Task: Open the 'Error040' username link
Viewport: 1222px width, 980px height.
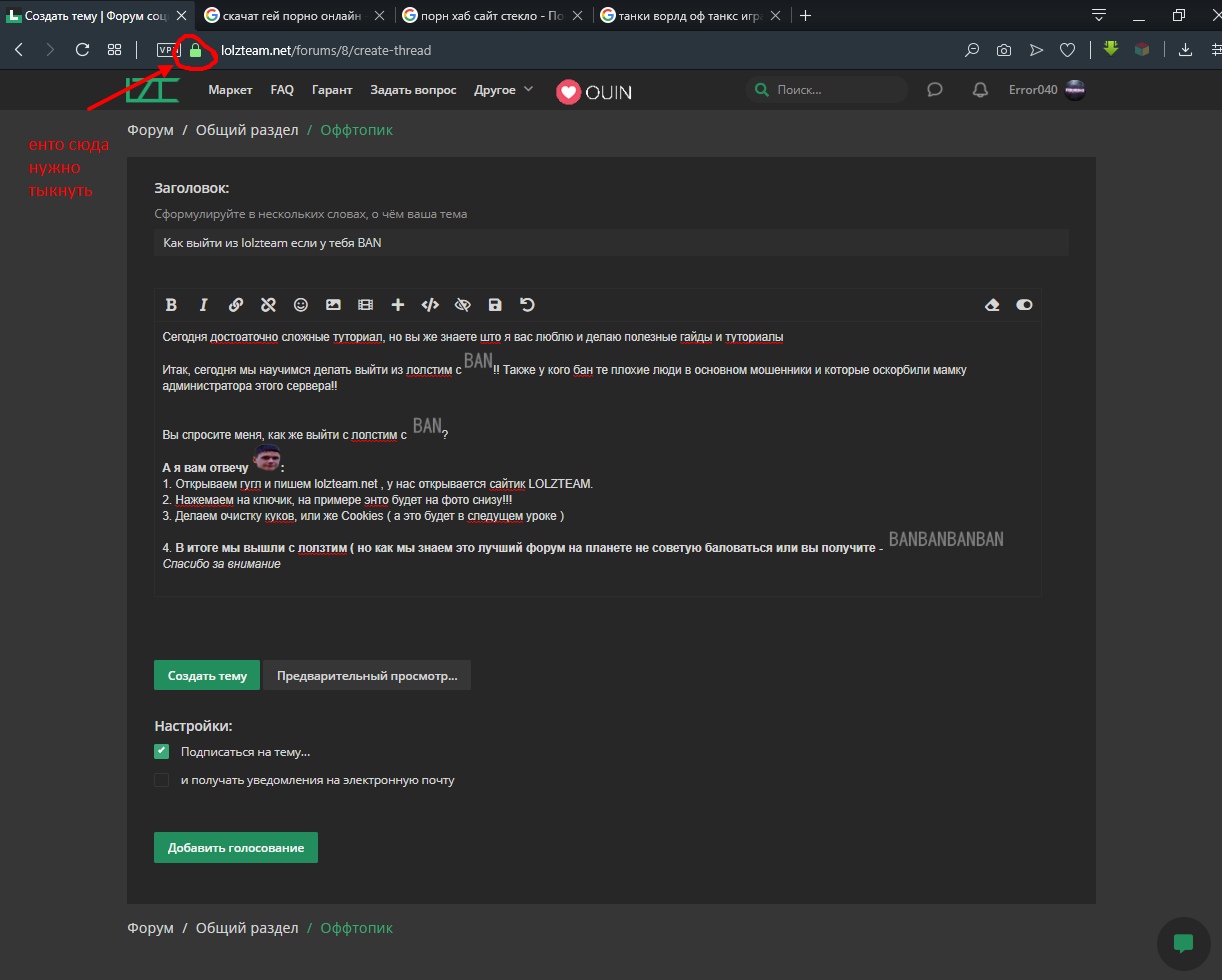Action: coord(1033,90)
